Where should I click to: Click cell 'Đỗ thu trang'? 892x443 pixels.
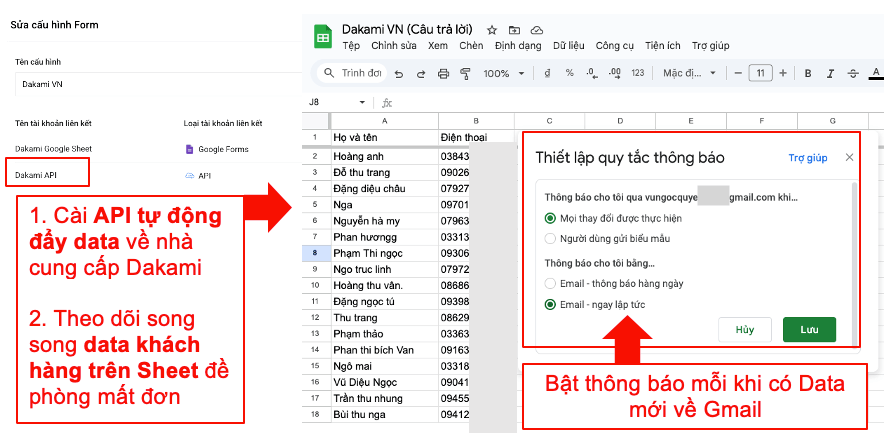coord(385,172)
